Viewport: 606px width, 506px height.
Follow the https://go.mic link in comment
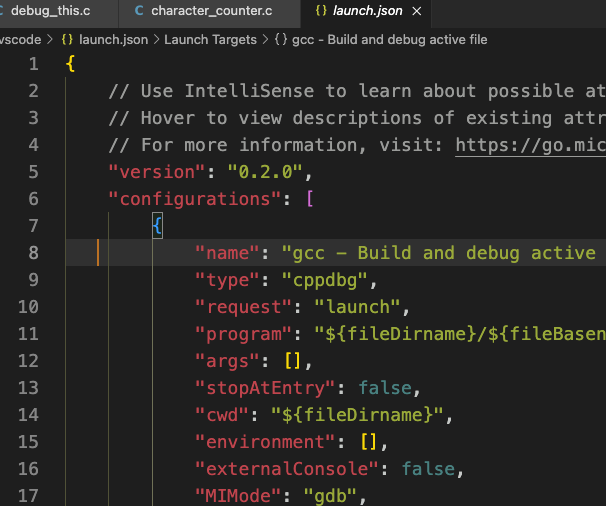pyautogui.click(x=530, y=144)
